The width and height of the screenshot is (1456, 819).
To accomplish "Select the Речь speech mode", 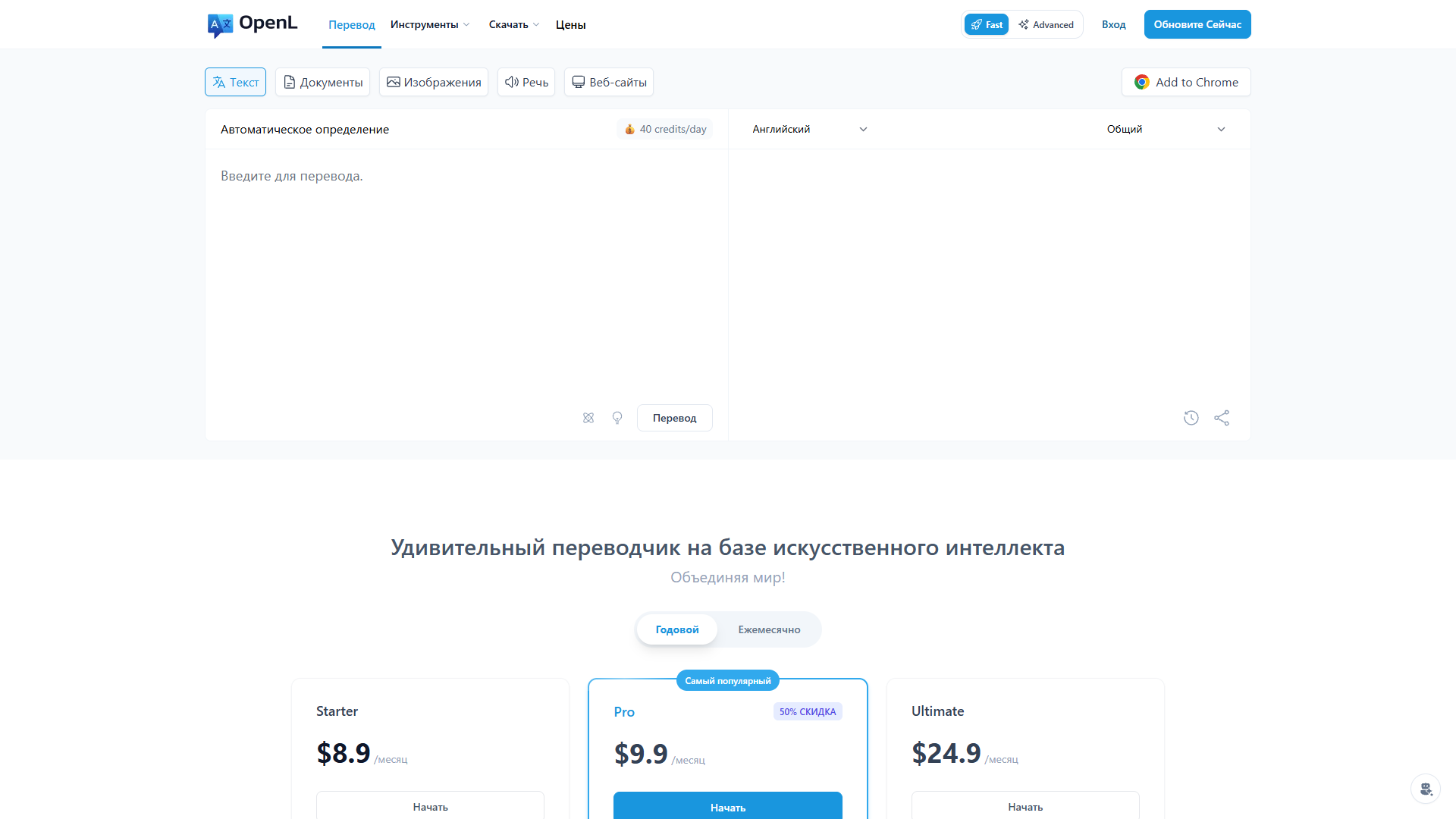I will tap(526, 82).
